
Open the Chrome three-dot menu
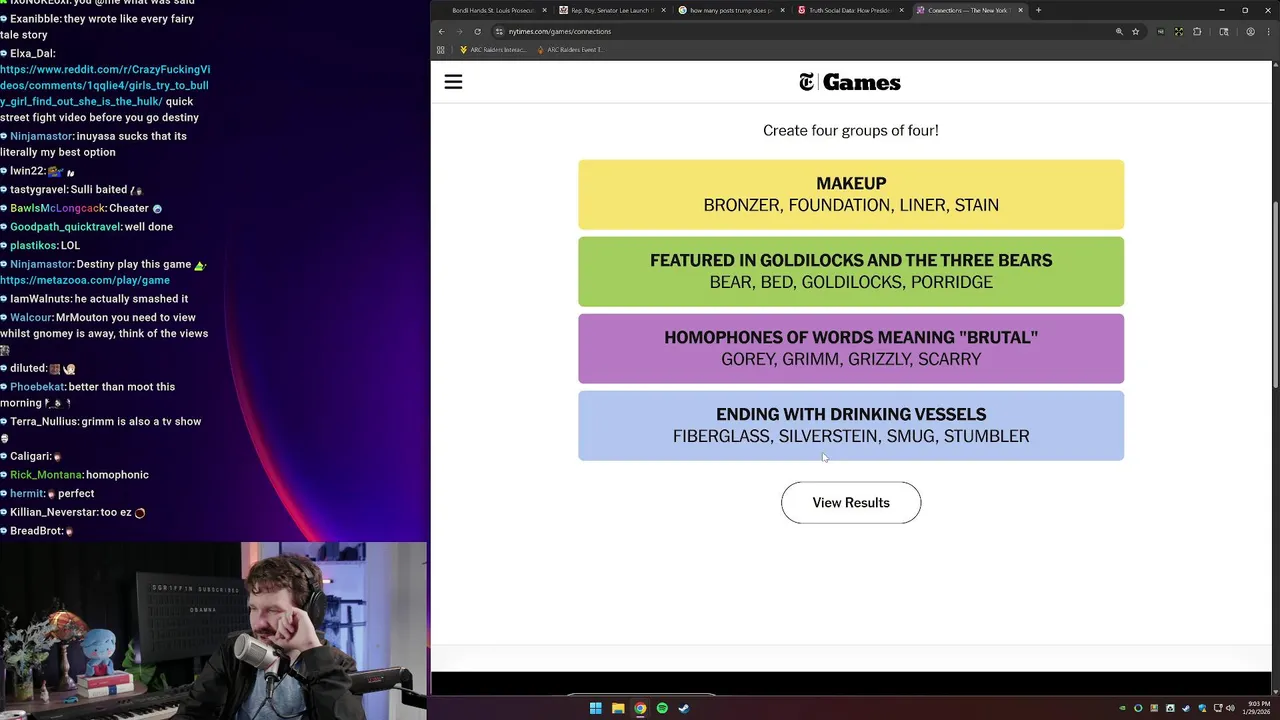(x=1267, y=31)
